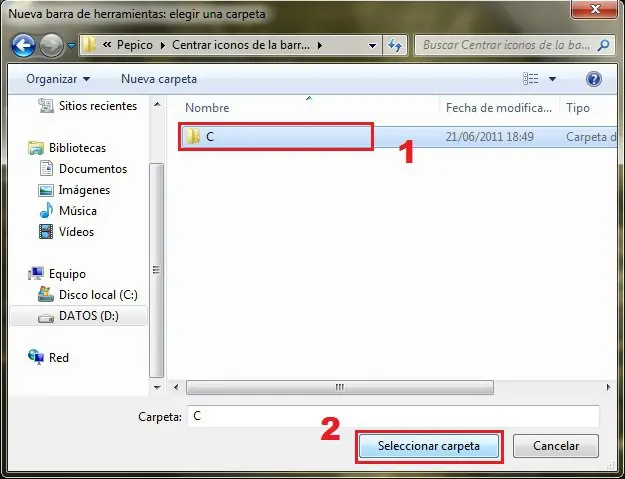Select Pepico in the address path
Image resolution: width=625 pixels, height=479 pixels.
click(x=135, y=45)
